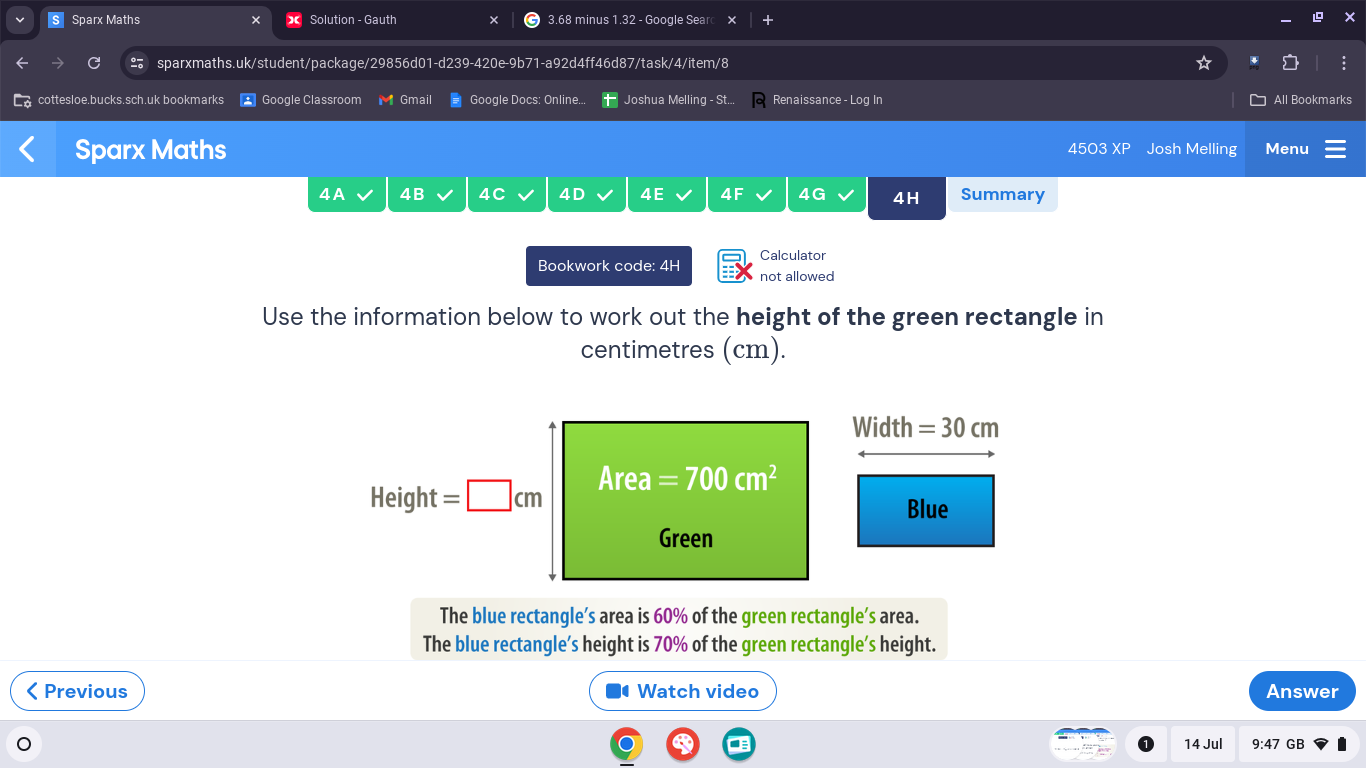Open the teal Screencast app on the shelf
Viewport: 1366px width, 768px height.
[738, 744]
